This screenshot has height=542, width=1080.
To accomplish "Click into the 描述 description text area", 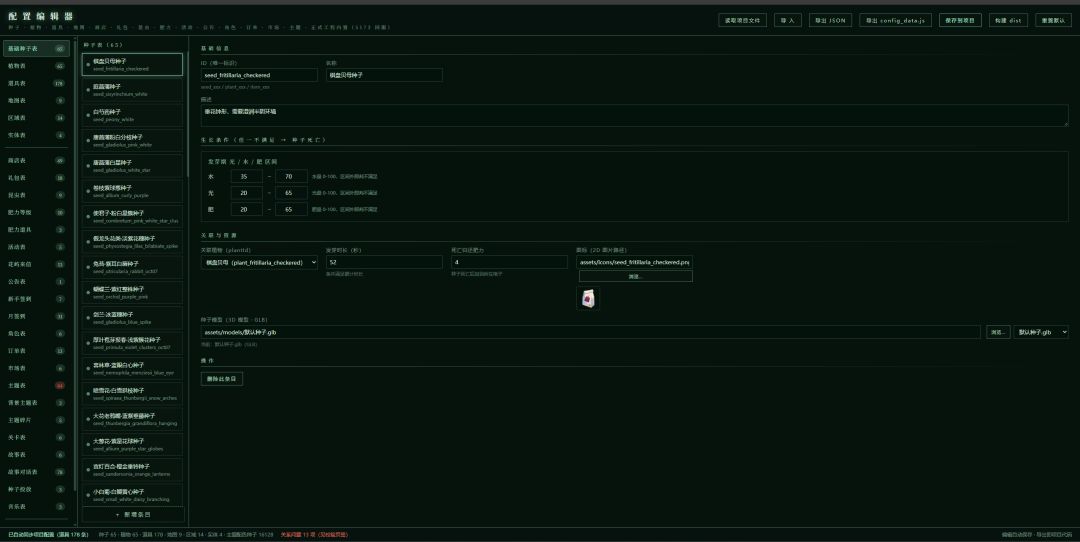I will (x=634, y=115).
